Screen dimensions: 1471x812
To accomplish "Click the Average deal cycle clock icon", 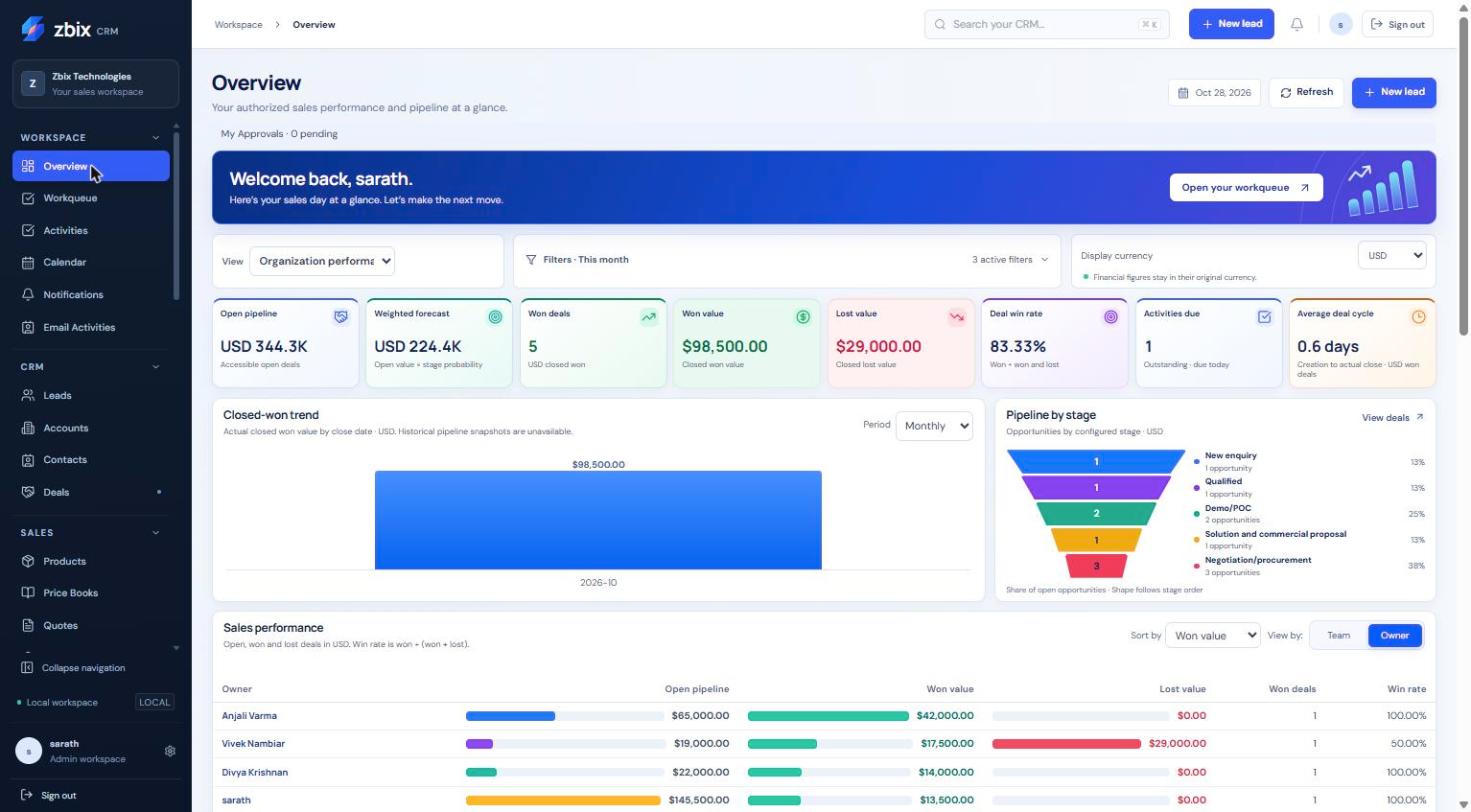I will click(1419, 317).
